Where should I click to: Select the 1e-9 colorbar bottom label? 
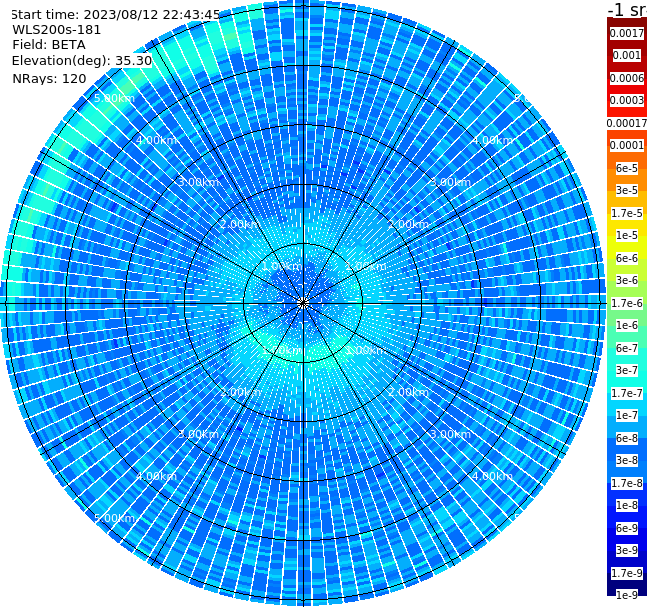[x=627, y=595]
